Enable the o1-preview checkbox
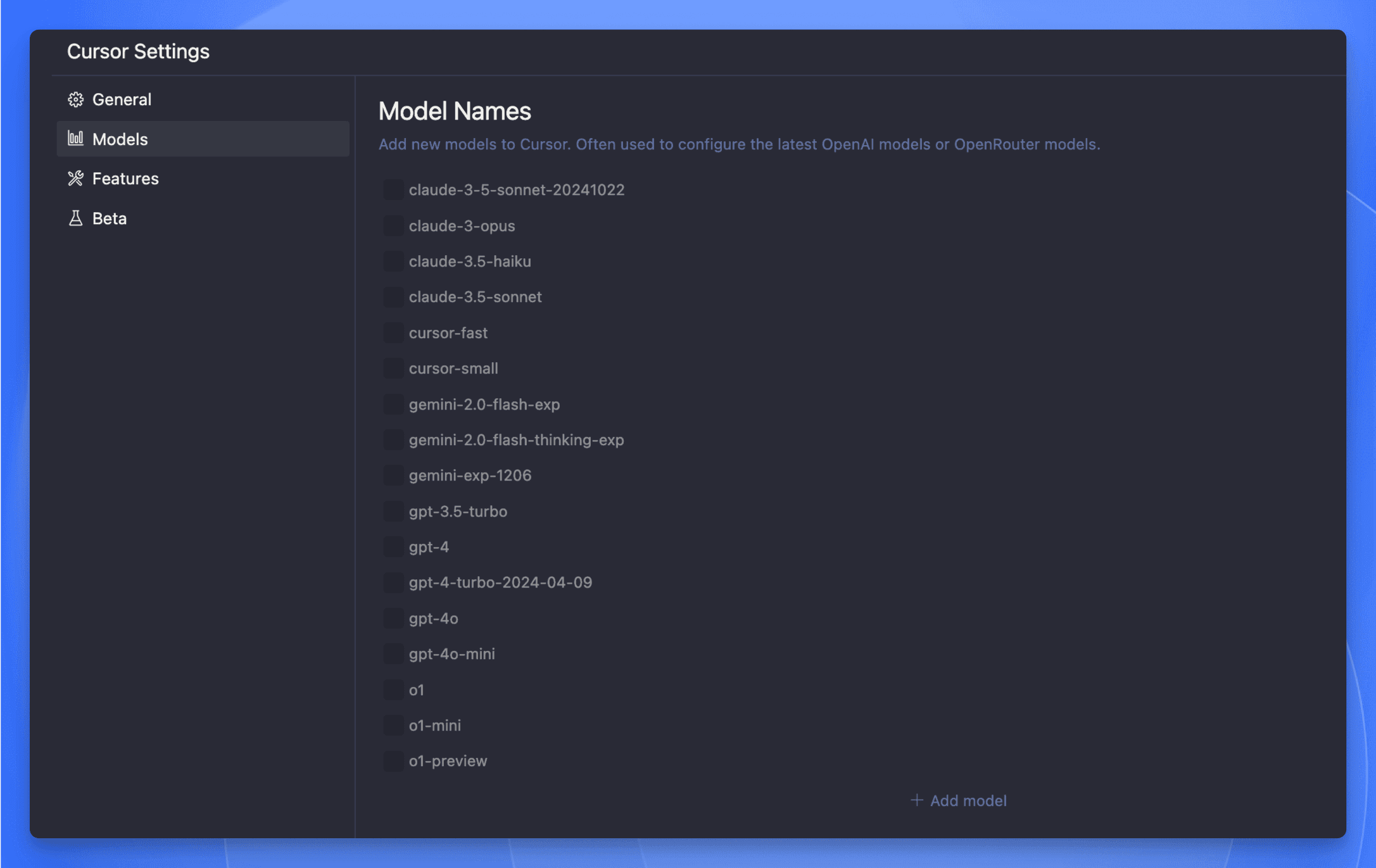1376x868 pixels. pos(393,761)
